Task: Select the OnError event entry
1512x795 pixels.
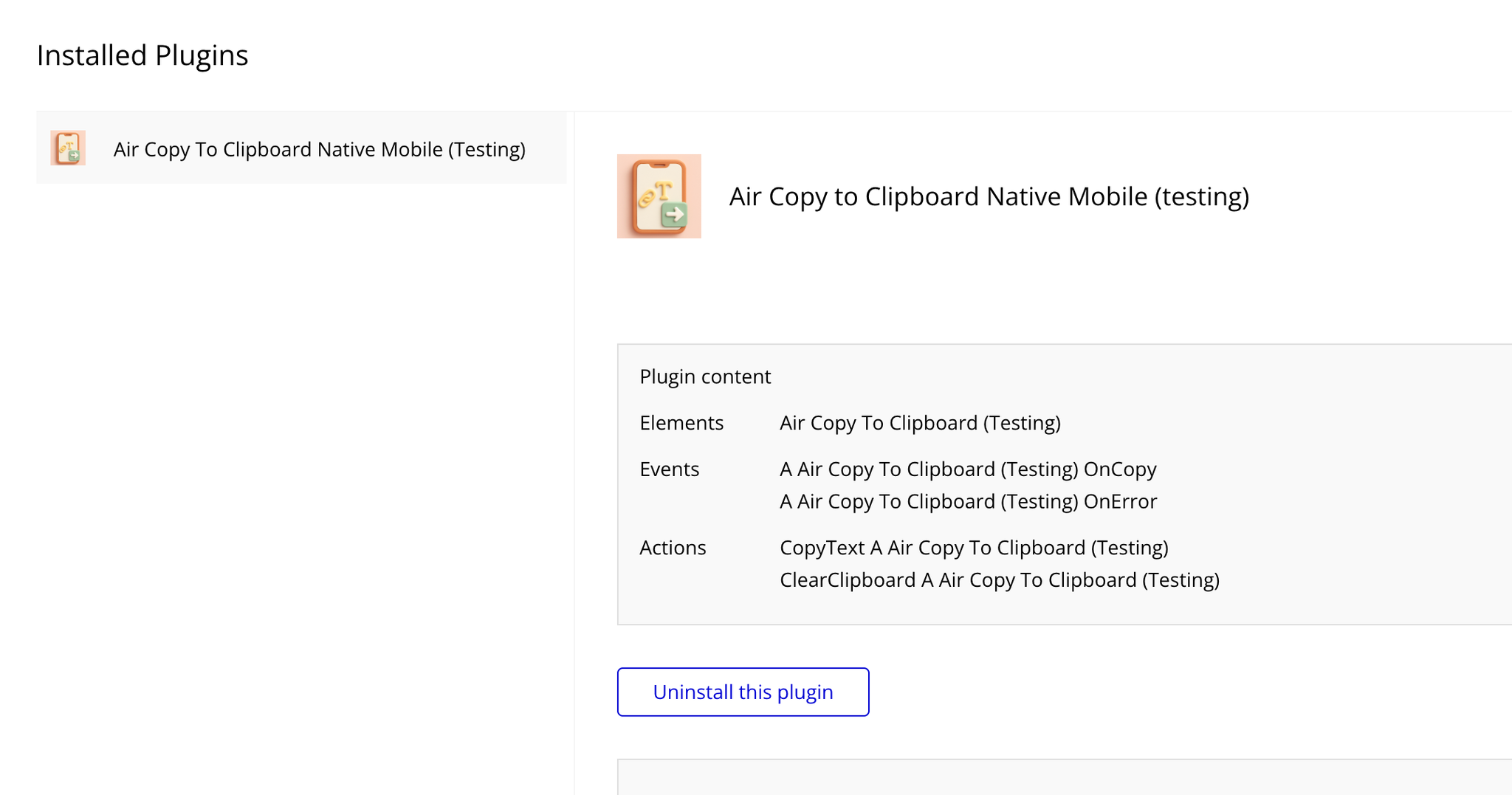Action: [968, 502]
